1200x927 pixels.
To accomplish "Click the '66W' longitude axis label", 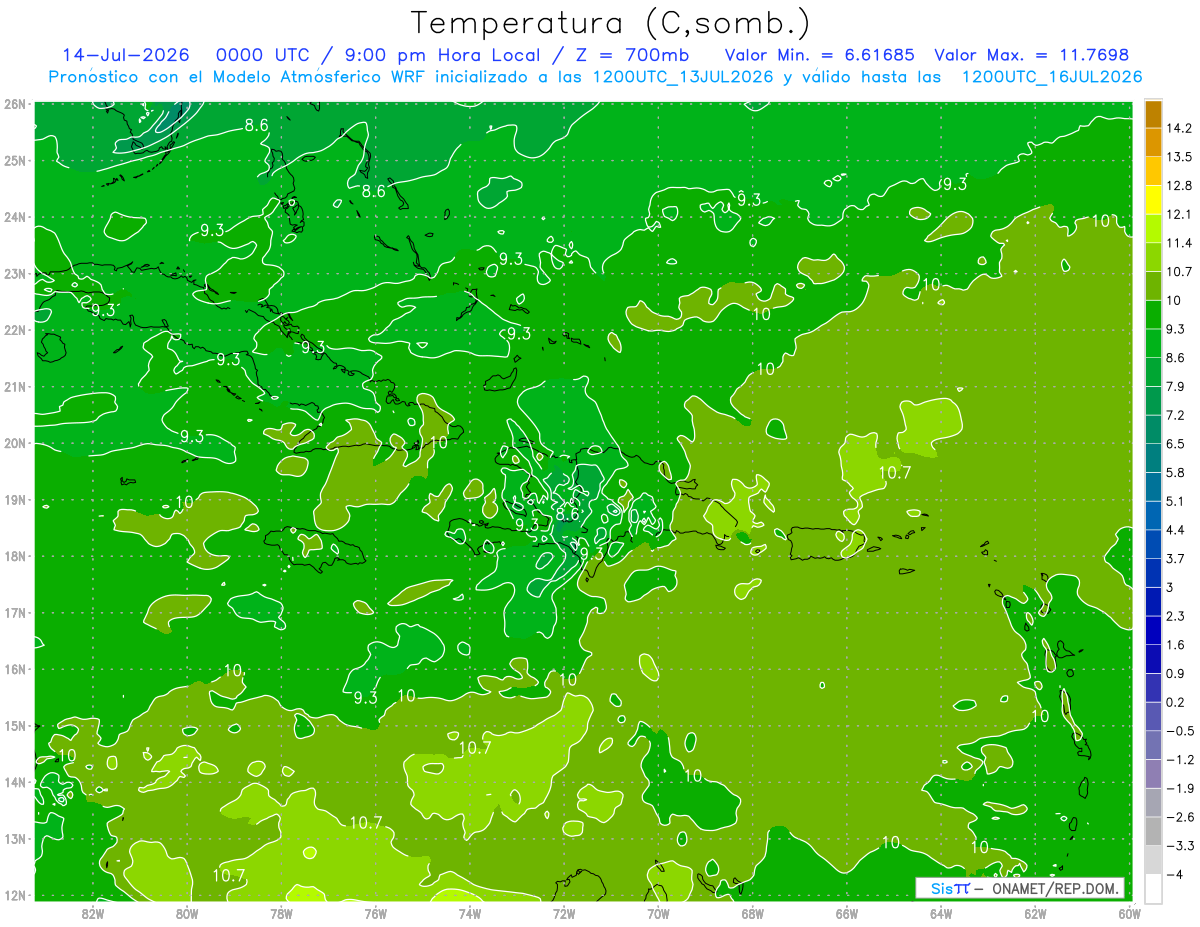I will point(847,913).
